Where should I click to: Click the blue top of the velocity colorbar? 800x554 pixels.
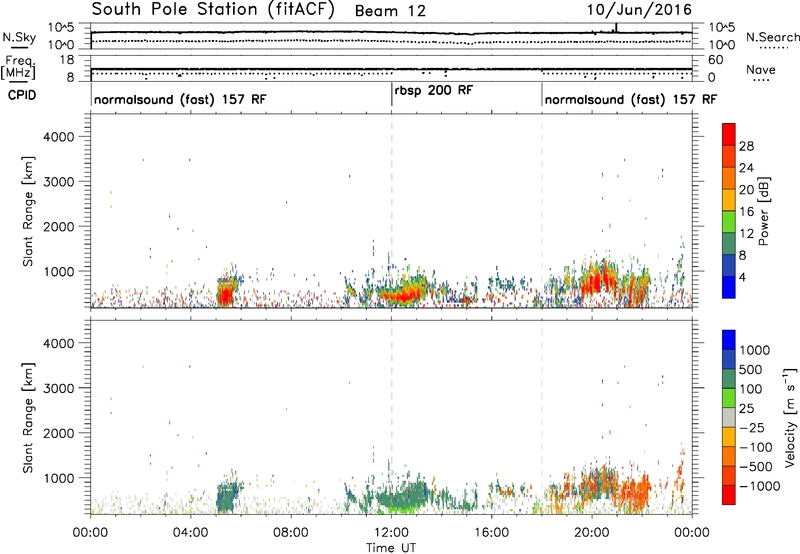729,340
